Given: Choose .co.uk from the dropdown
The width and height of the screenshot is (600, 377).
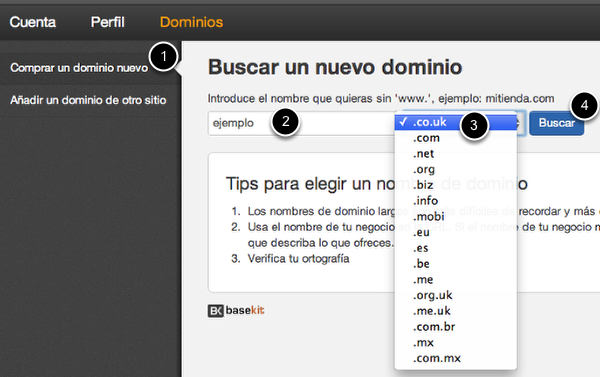Looking at the screenshot, I should click(x=455, y=122).
